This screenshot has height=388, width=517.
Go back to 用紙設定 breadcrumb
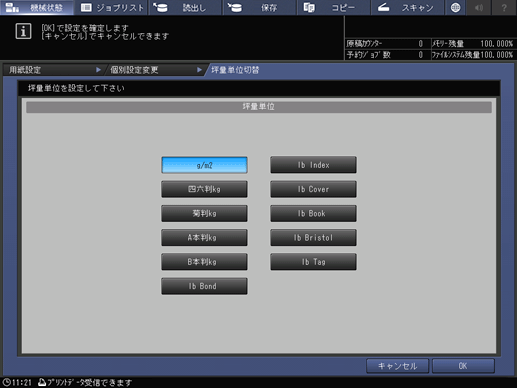[x=53, y=70]
